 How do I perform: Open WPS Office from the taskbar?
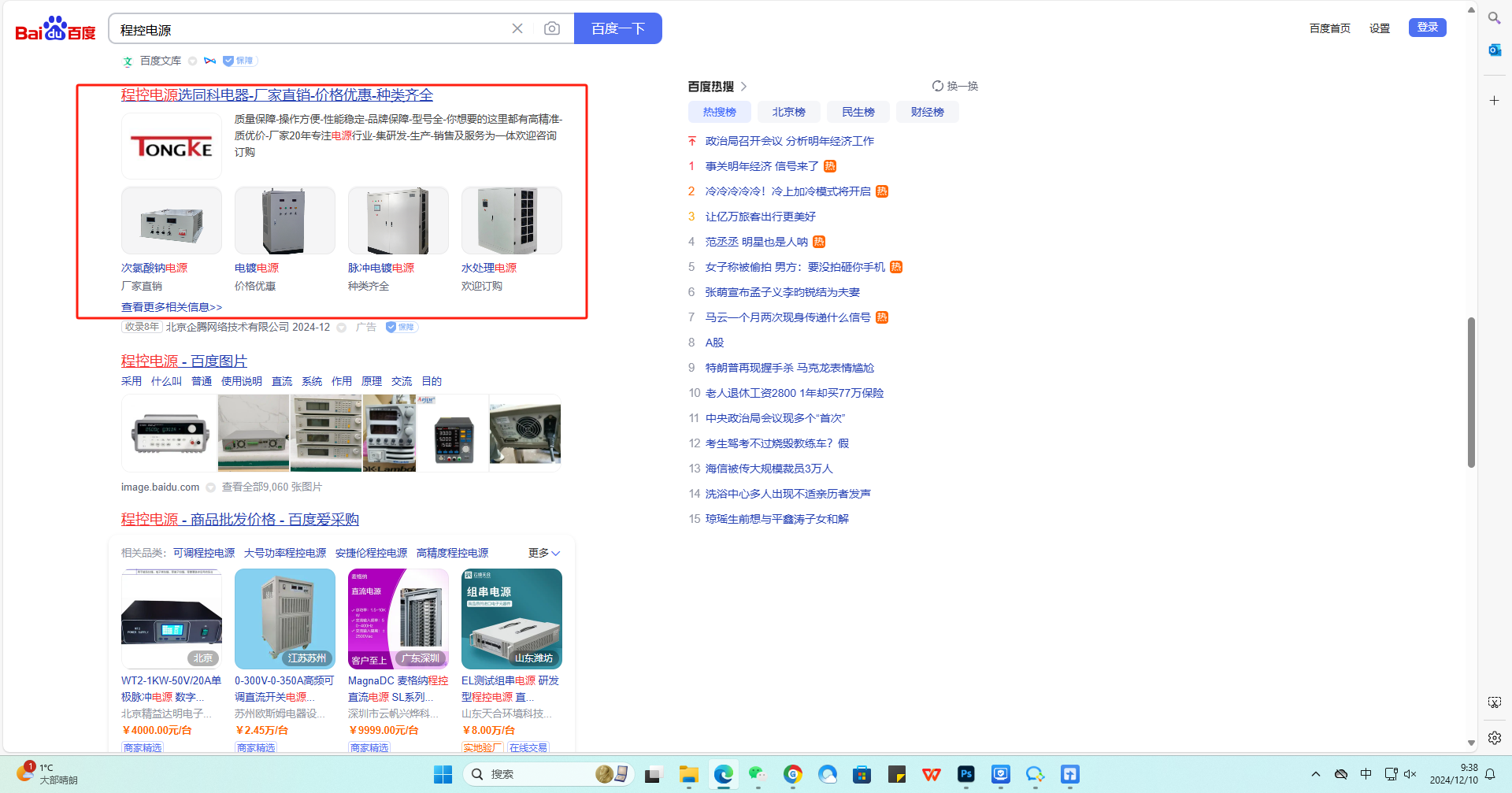click(932, 775)
